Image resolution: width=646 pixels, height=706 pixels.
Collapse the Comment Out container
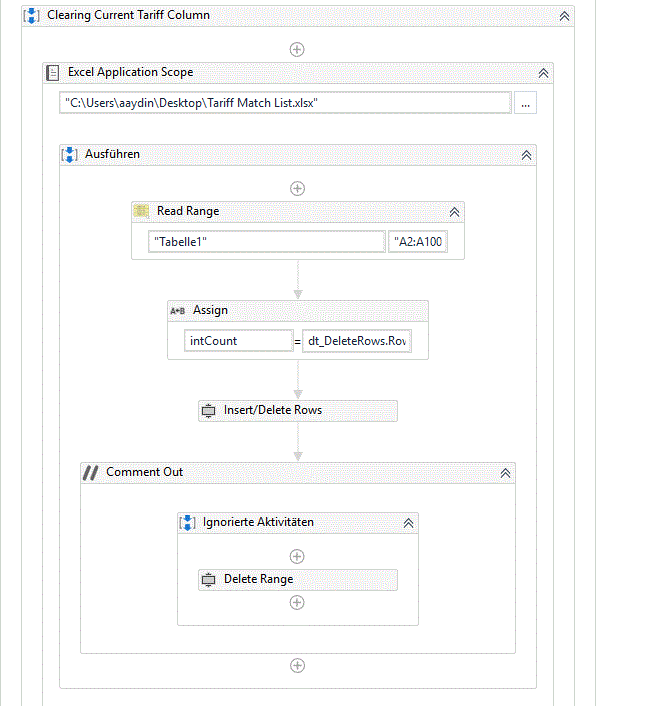[x=506, y=473]
